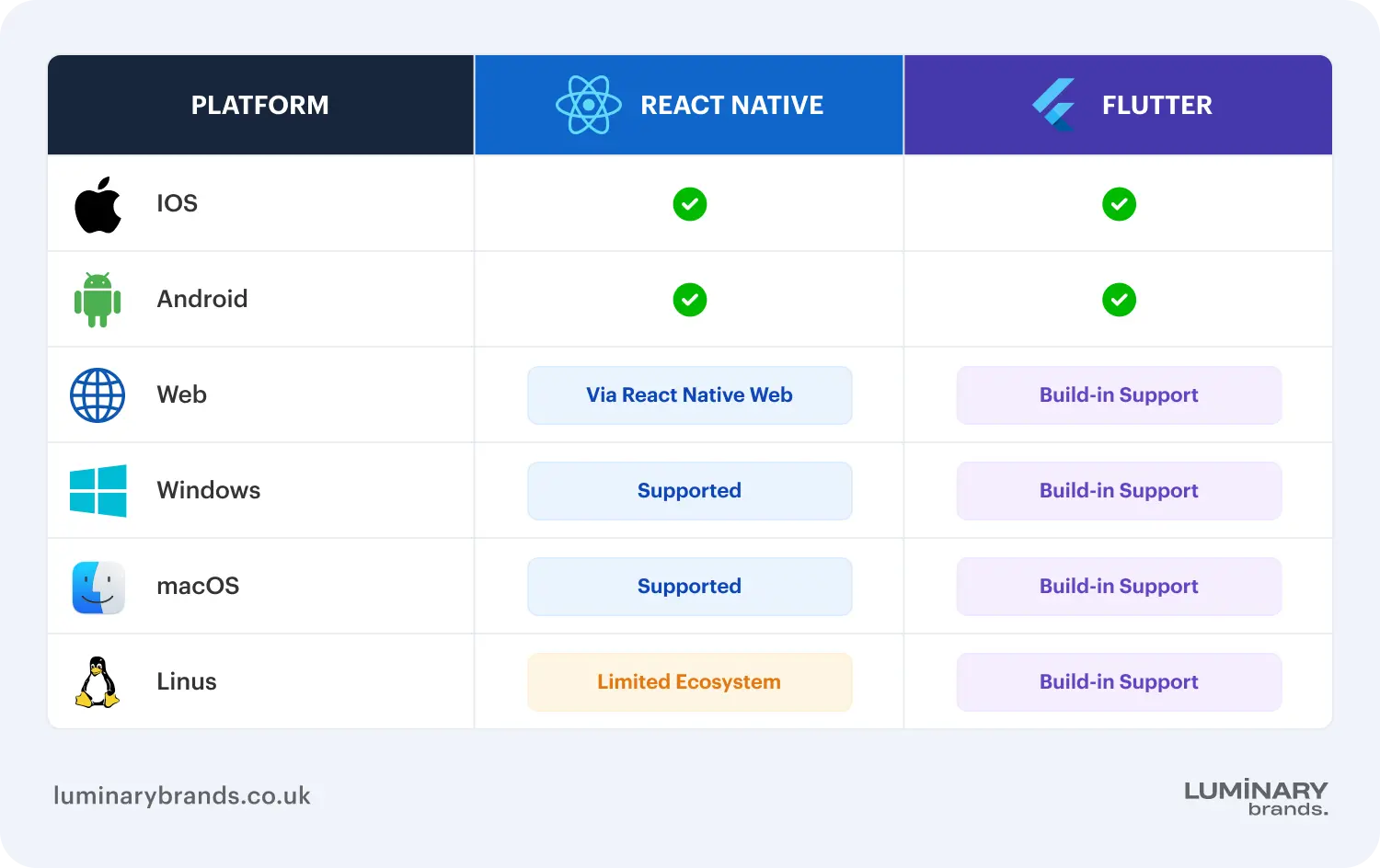This screenshot has width=1380, height=868.
Task: Click the 'PLATFORM' column header
Action: (x=260, y=105)
